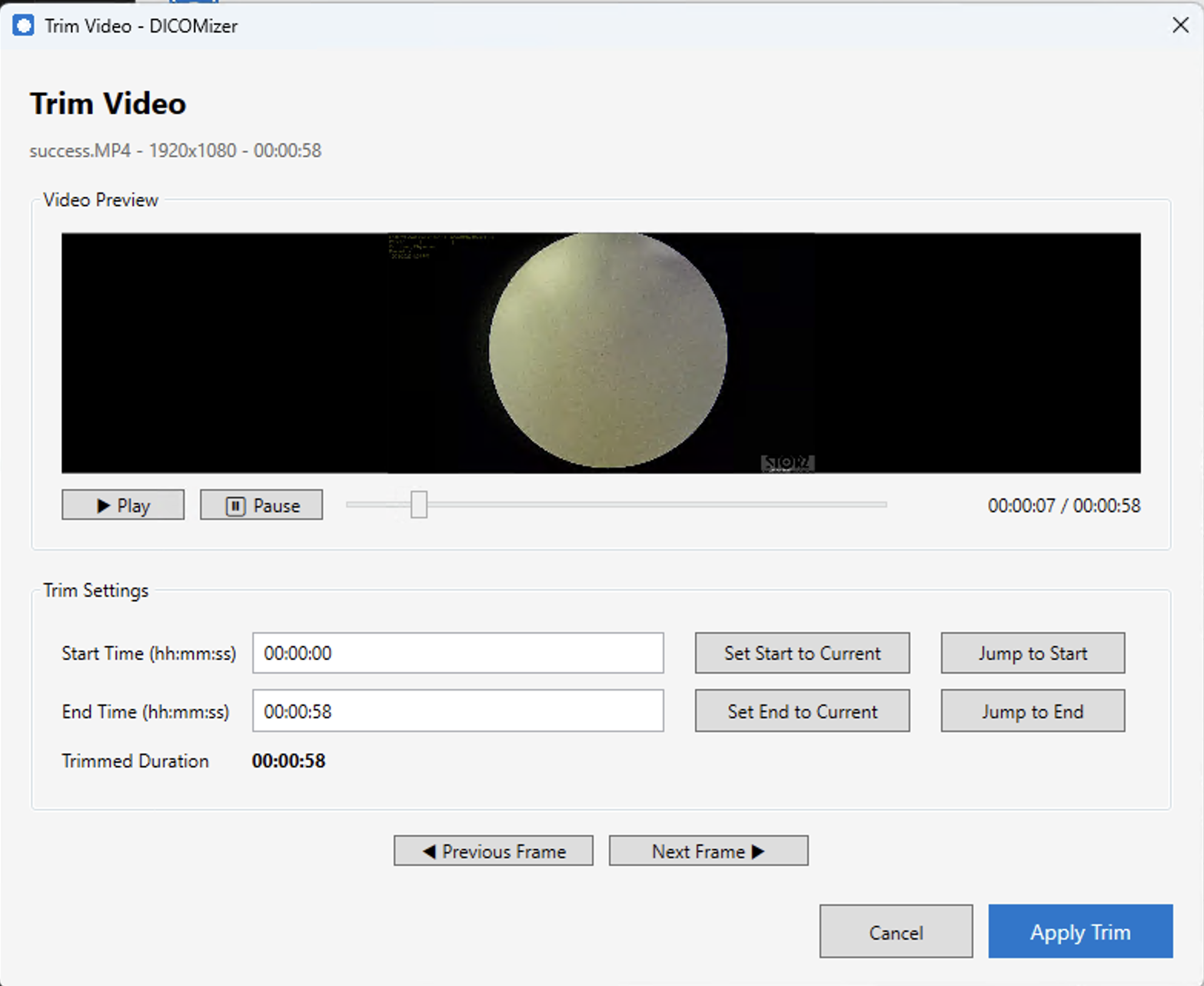Close the Trim Video dialog

point(1180,25)
